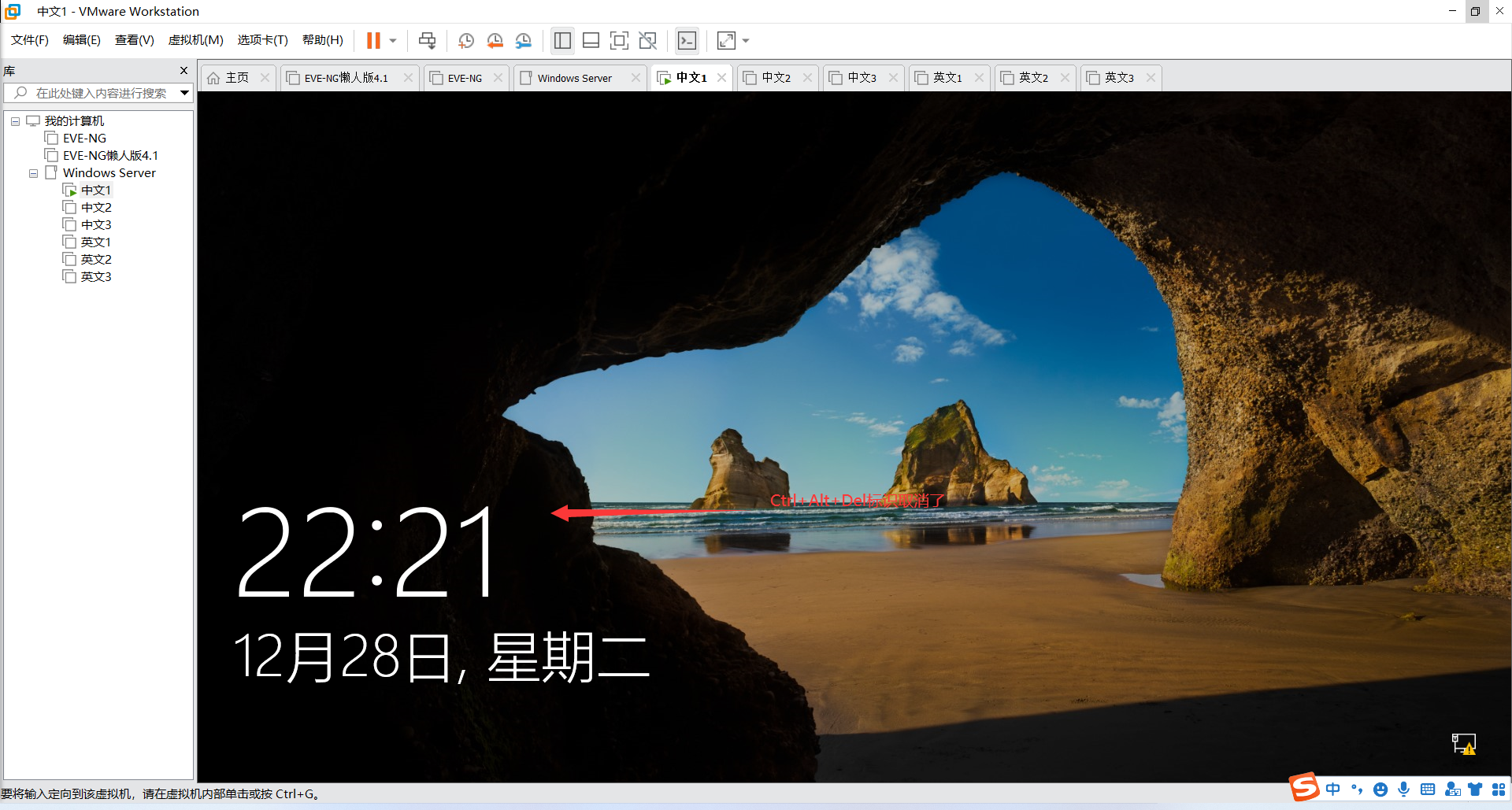Screen dimensions: 1512x810
Task: Open the snapshot manager
Action: (x=524, y=40)
